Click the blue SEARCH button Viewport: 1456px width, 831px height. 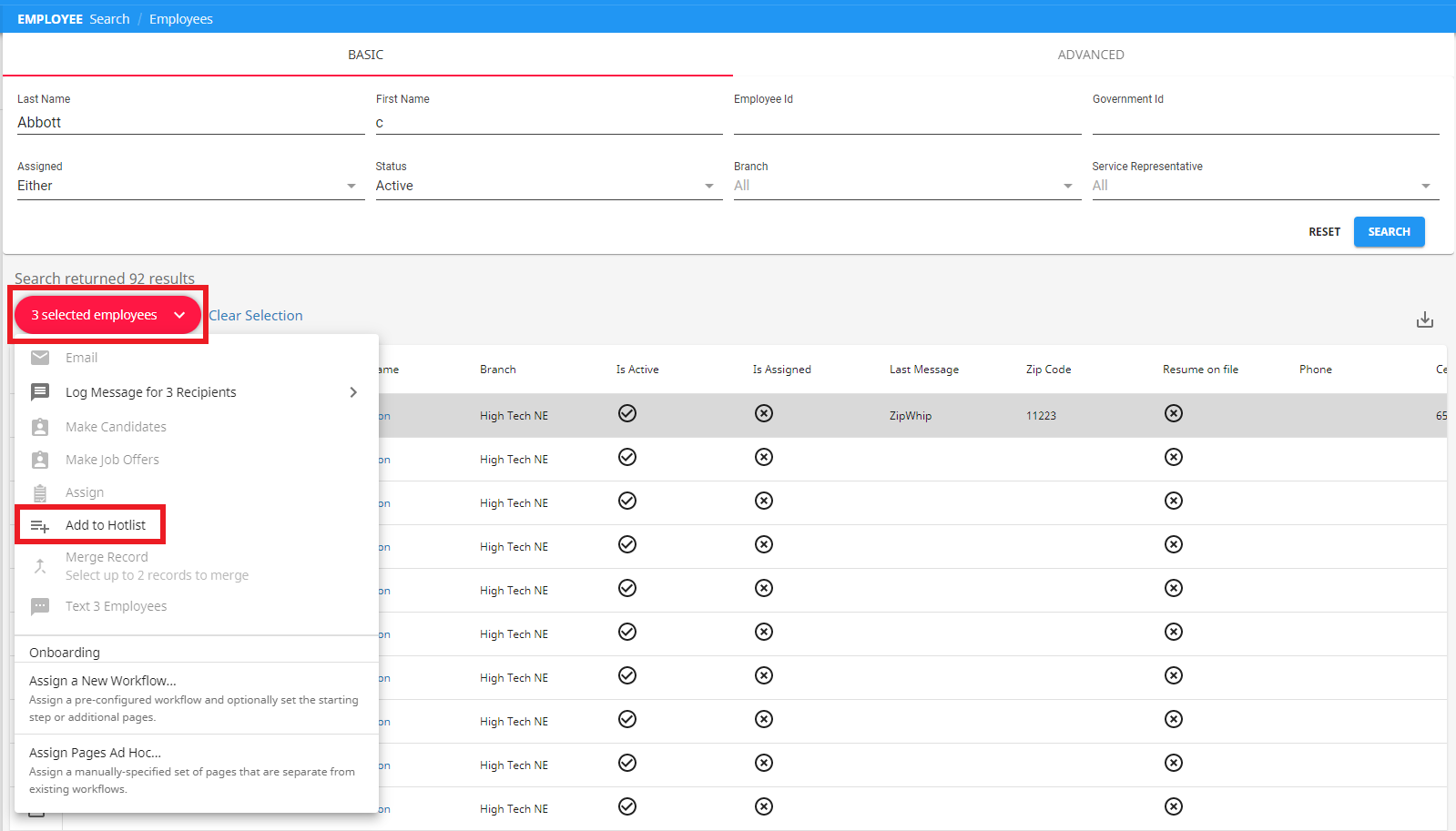click(1389, 232)
